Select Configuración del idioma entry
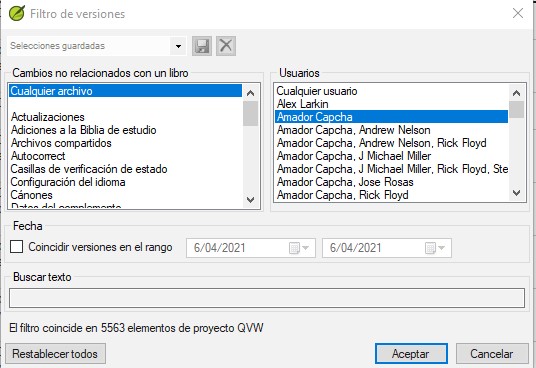Screen dimensions: 536x368 pos(125,182)
